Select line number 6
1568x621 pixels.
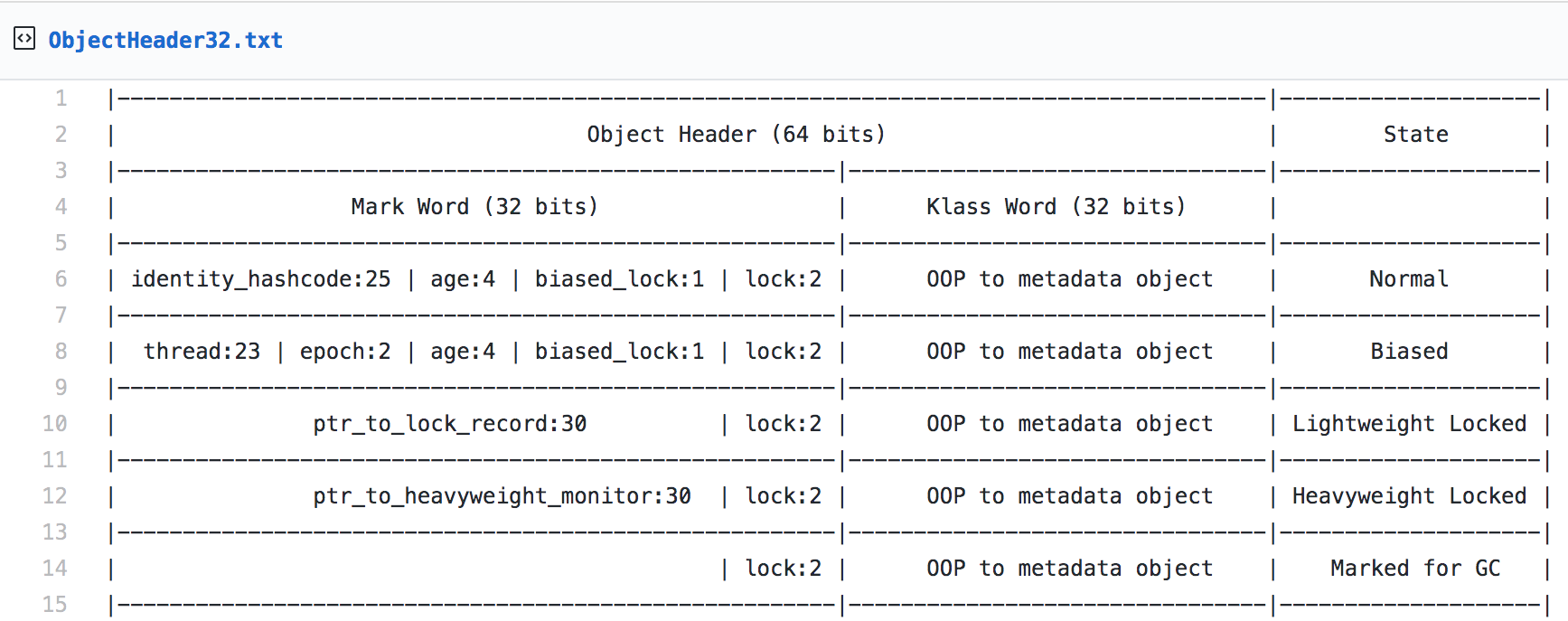[61, 278]
